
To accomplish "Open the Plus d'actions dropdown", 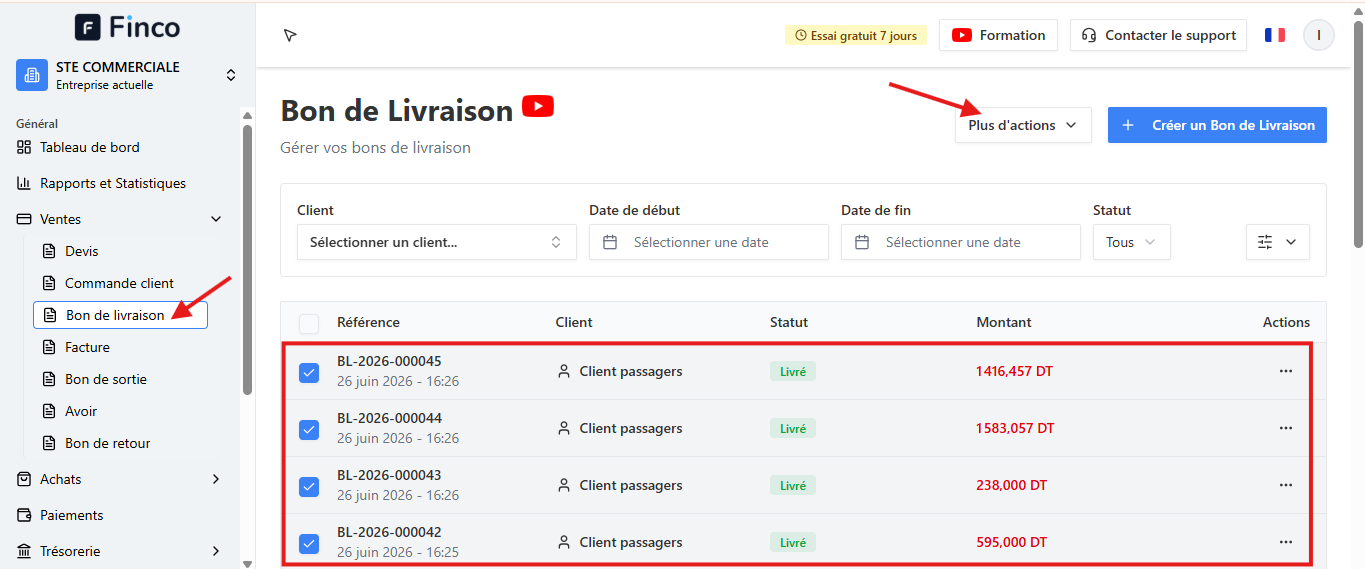I will [x=1023, y=125].
